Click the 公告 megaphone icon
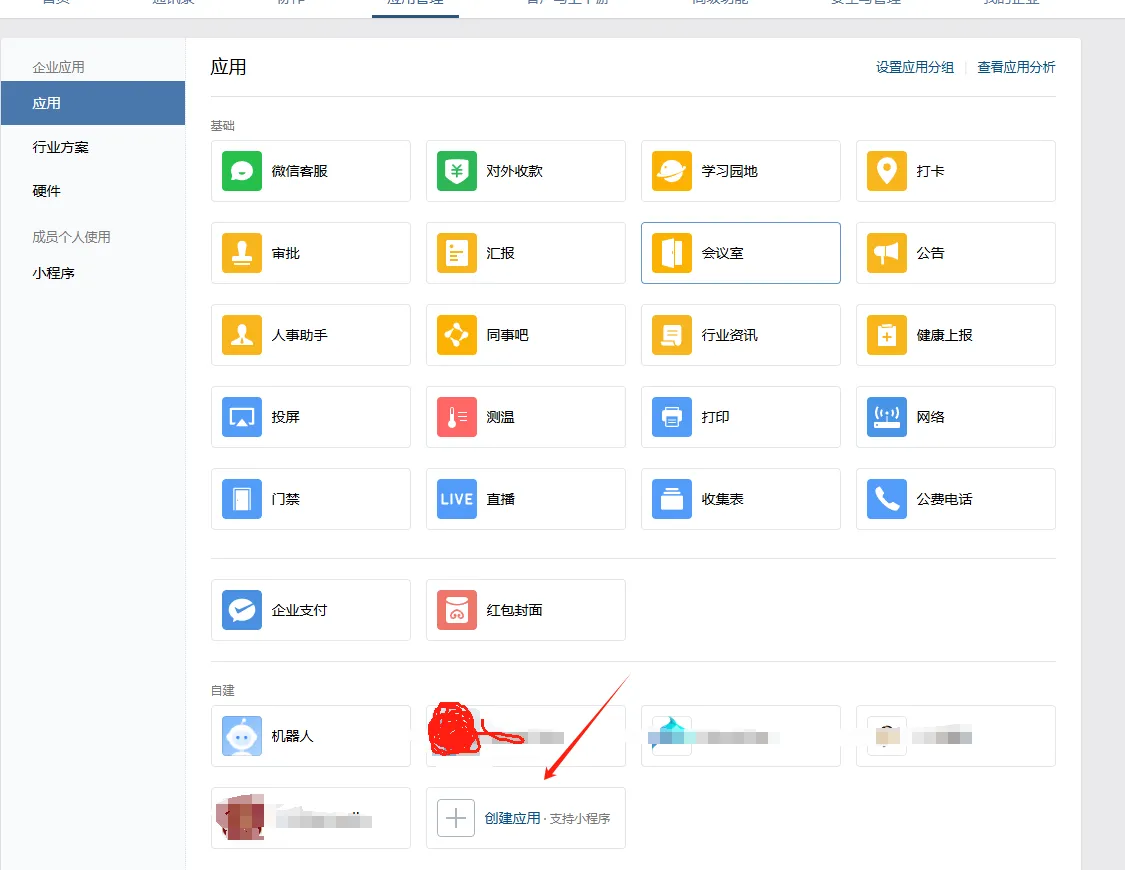This screenshot has width=1125, height=870. (x=887, y=253)
